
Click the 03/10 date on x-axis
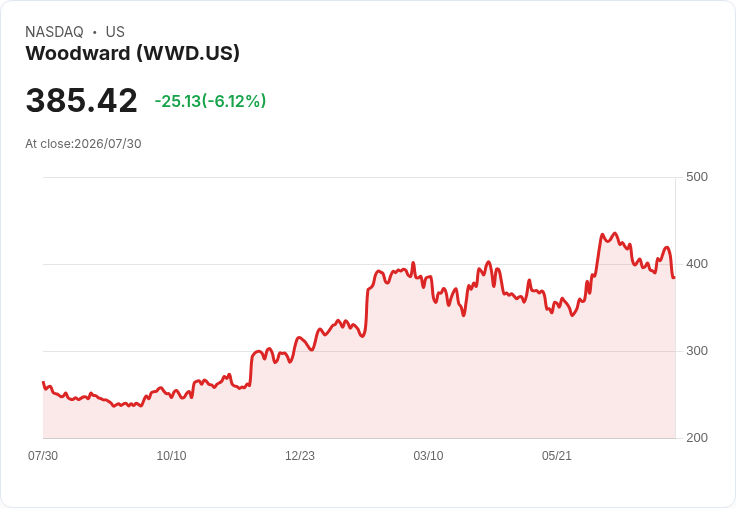pos(428,456)
